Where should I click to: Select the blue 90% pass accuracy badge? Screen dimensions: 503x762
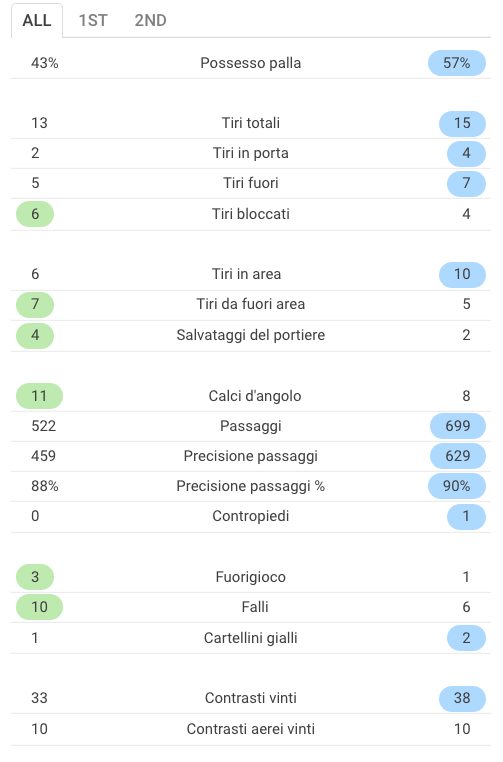456,485
